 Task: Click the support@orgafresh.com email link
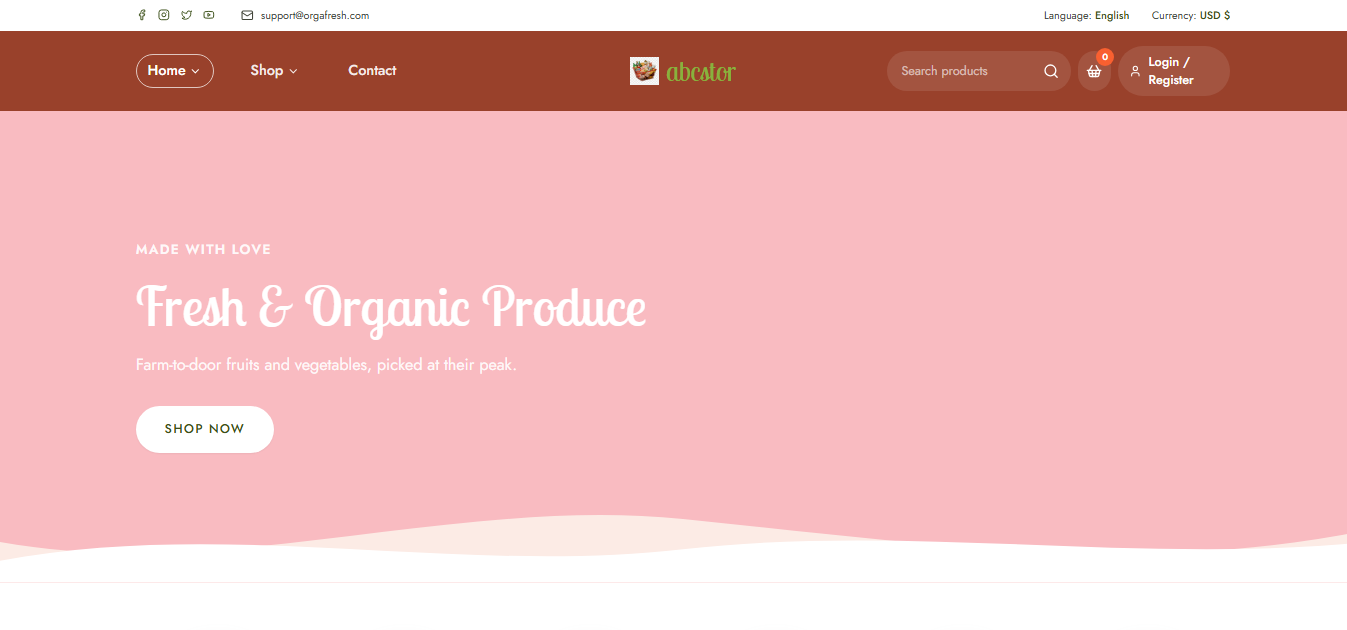315,15
